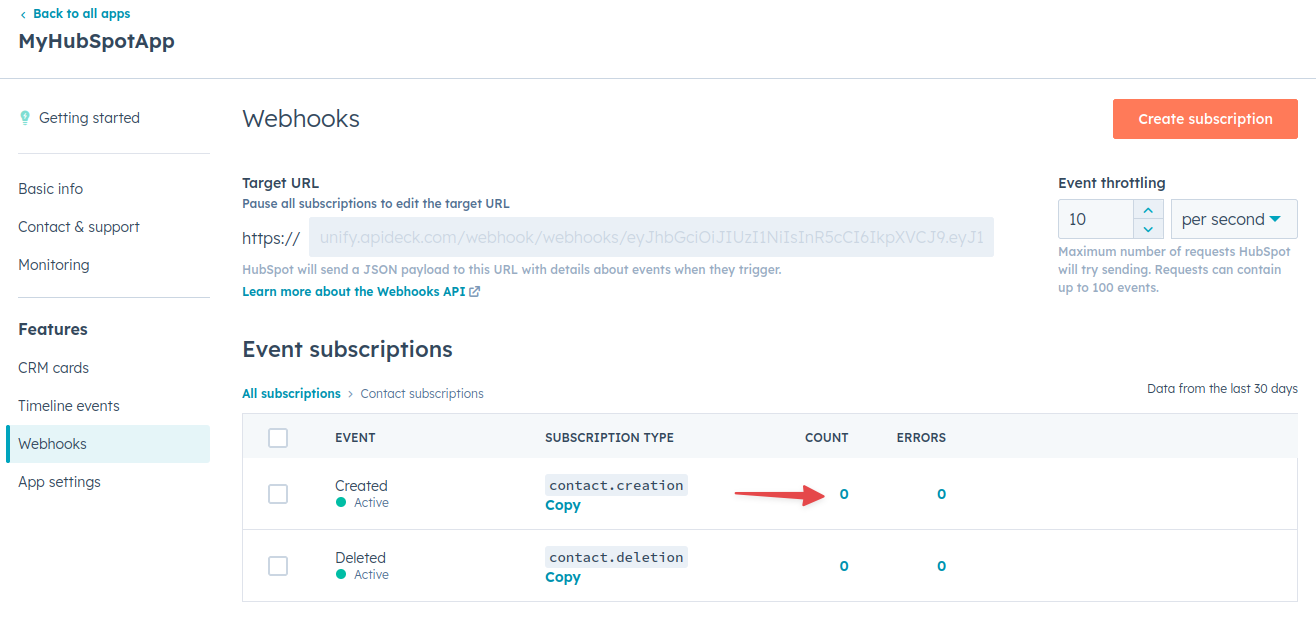
Task: Click the Contact subscriptions breadcrumb text
Action: (422, 394)
